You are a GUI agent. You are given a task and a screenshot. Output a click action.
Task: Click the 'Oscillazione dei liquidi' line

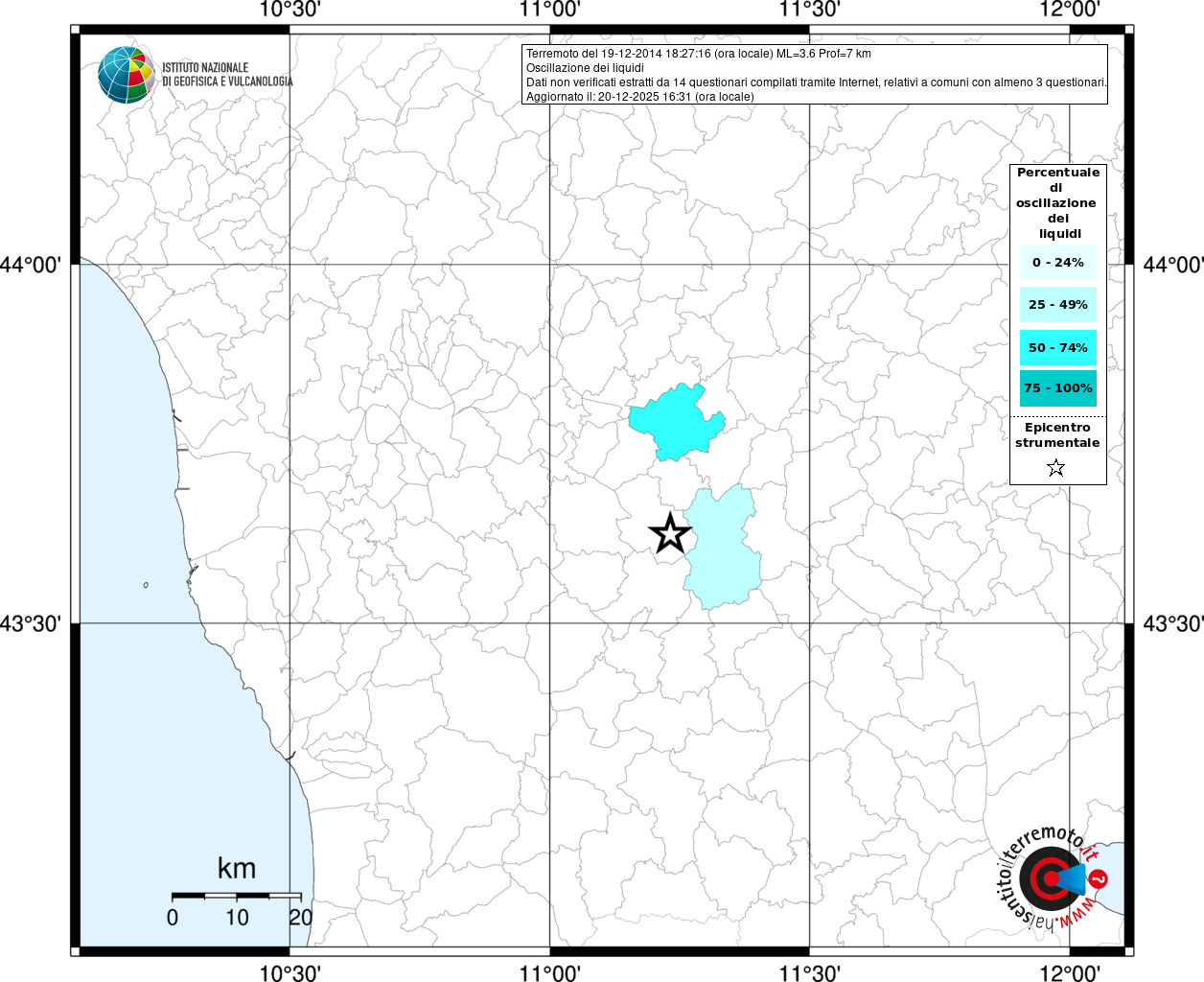585,68
